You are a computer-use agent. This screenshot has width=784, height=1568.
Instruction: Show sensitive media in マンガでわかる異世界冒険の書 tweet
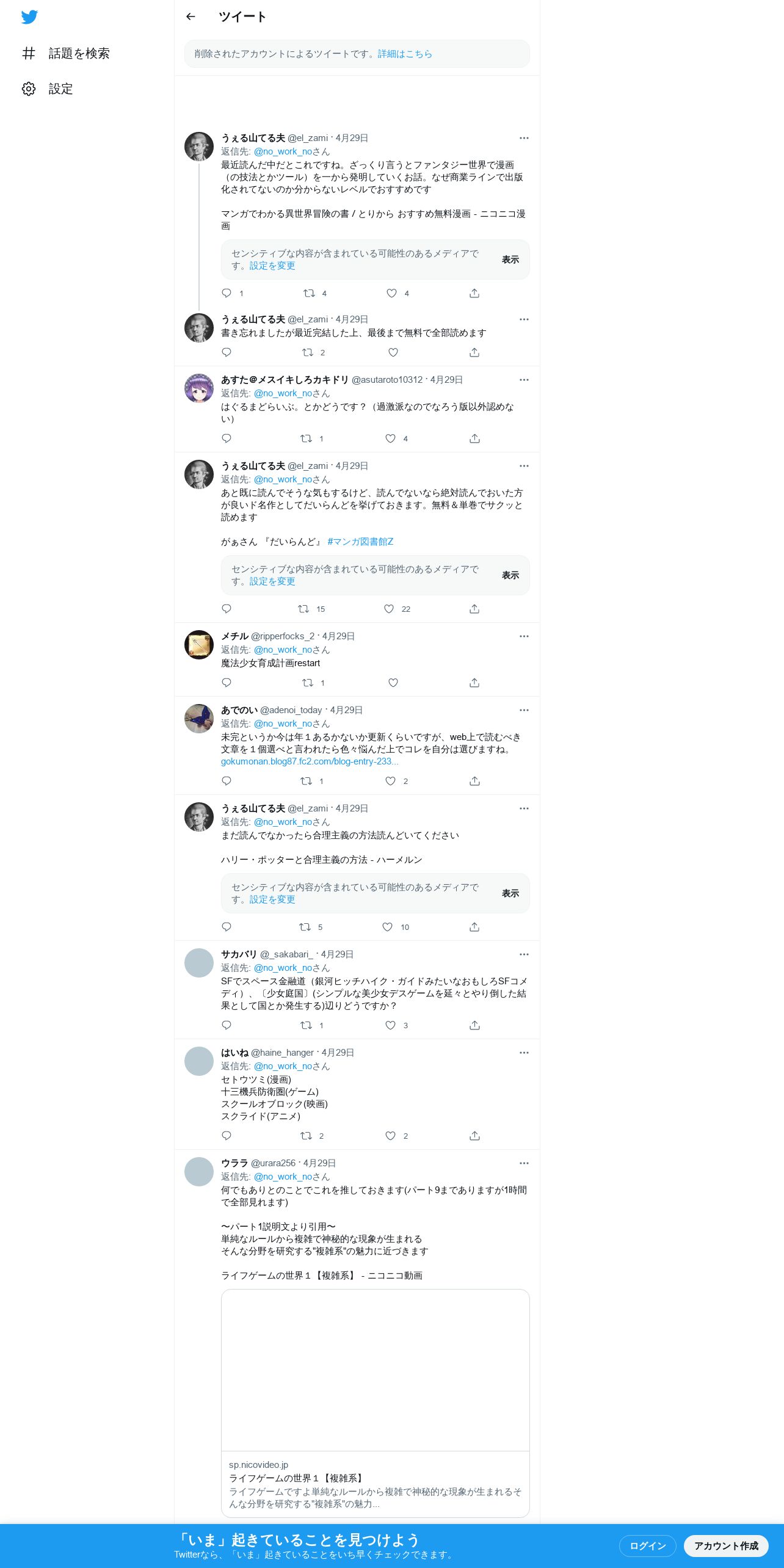click(x=510, y=260)
